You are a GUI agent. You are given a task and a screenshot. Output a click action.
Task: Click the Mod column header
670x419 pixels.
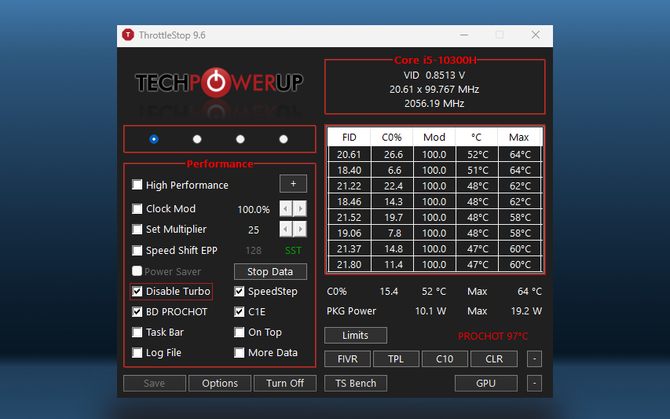[434, 137]
